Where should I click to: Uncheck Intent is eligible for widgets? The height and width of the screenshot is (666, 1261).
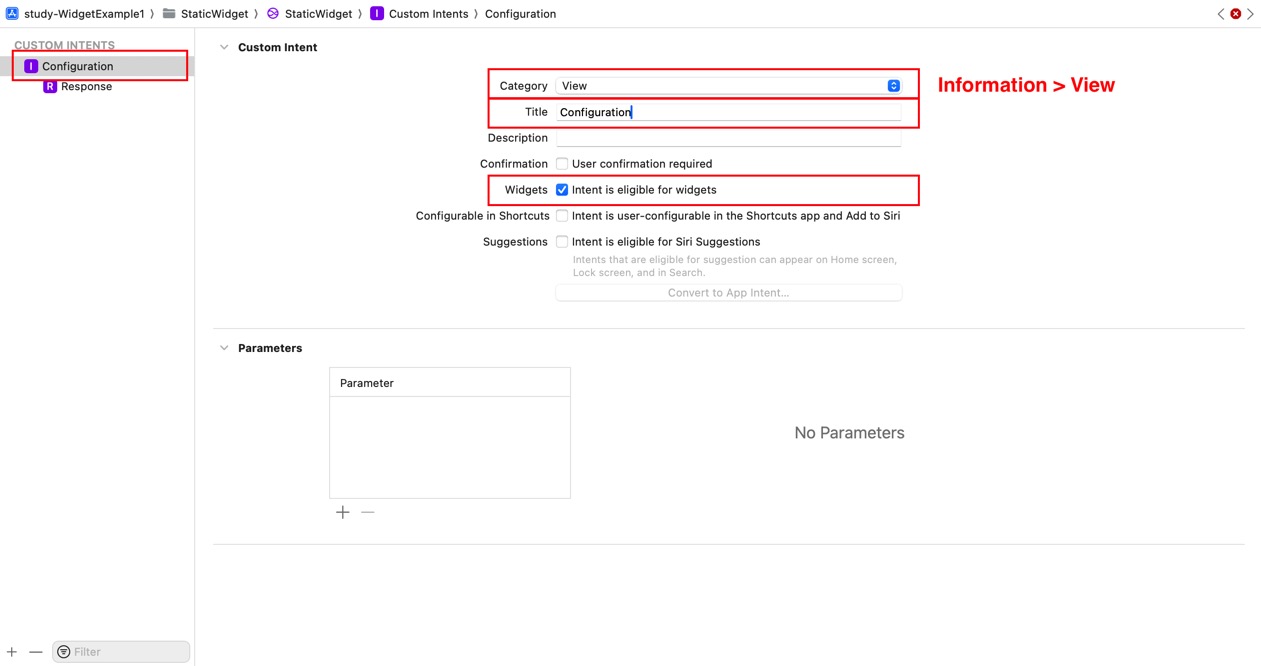point(562,190)
